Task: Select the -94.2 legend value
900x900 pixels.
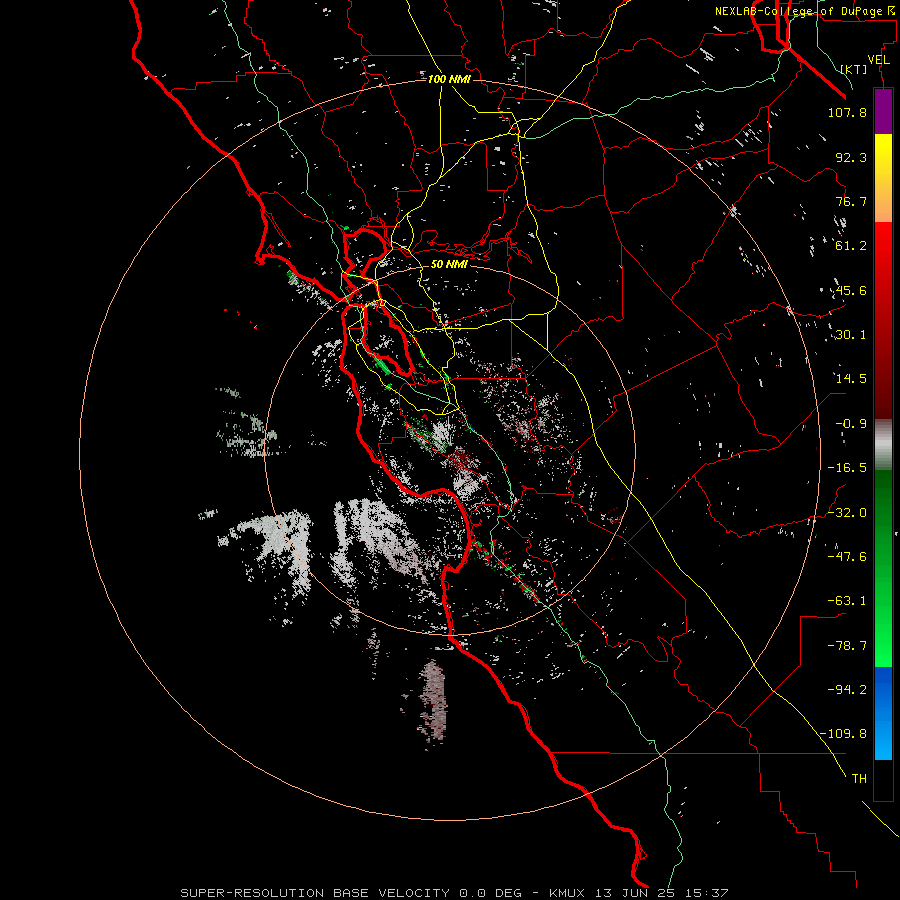Action: click(847, 690)
